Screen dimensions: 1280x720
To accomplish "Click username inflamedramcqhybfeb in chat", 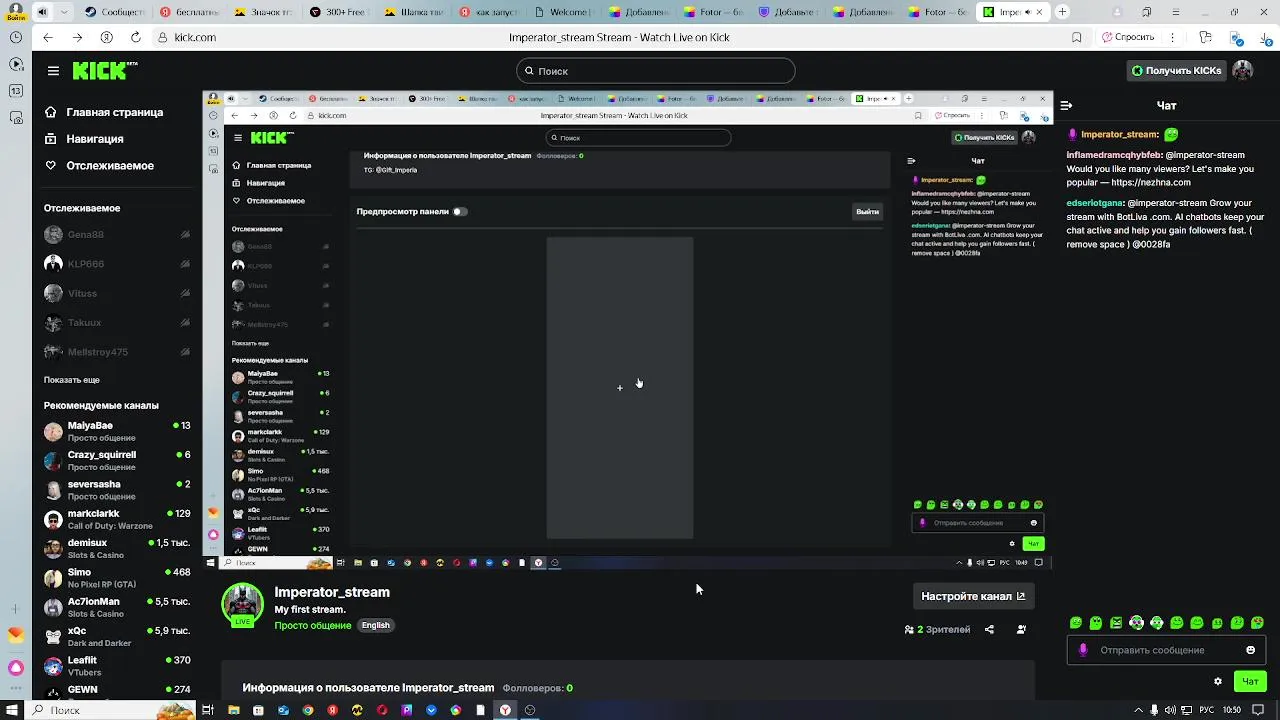I will click(1114, 155).
